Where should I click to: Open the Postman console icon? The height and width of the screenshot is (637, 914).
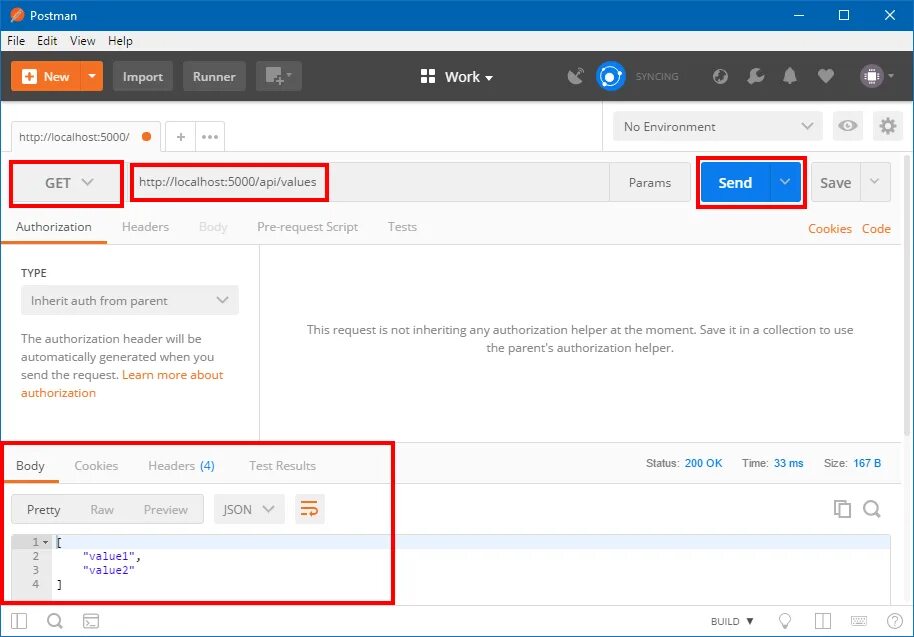(x=91, y=621)
